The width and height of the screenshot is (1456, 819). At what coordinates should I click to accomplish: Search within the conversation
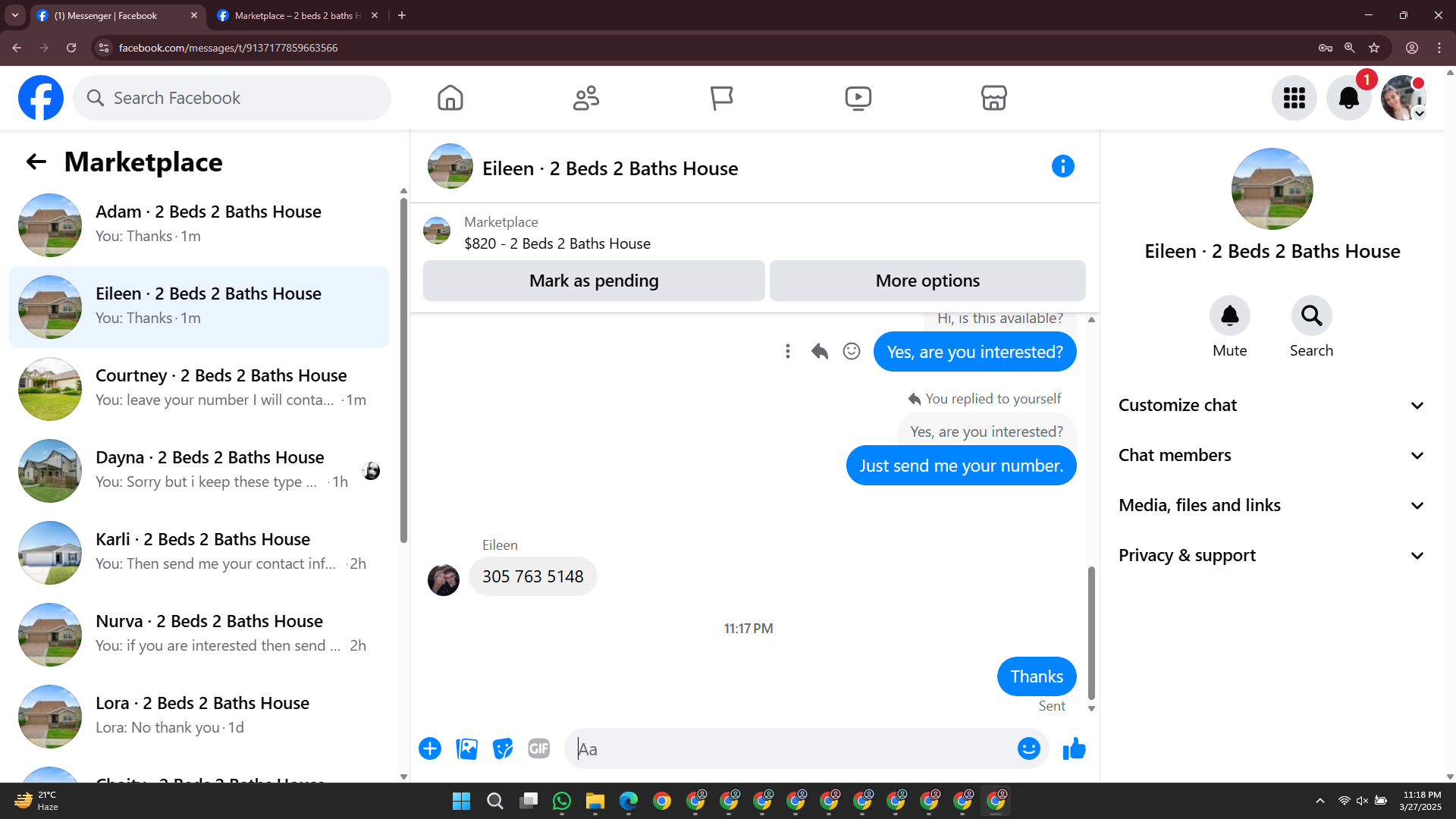tap(1312, 315)
